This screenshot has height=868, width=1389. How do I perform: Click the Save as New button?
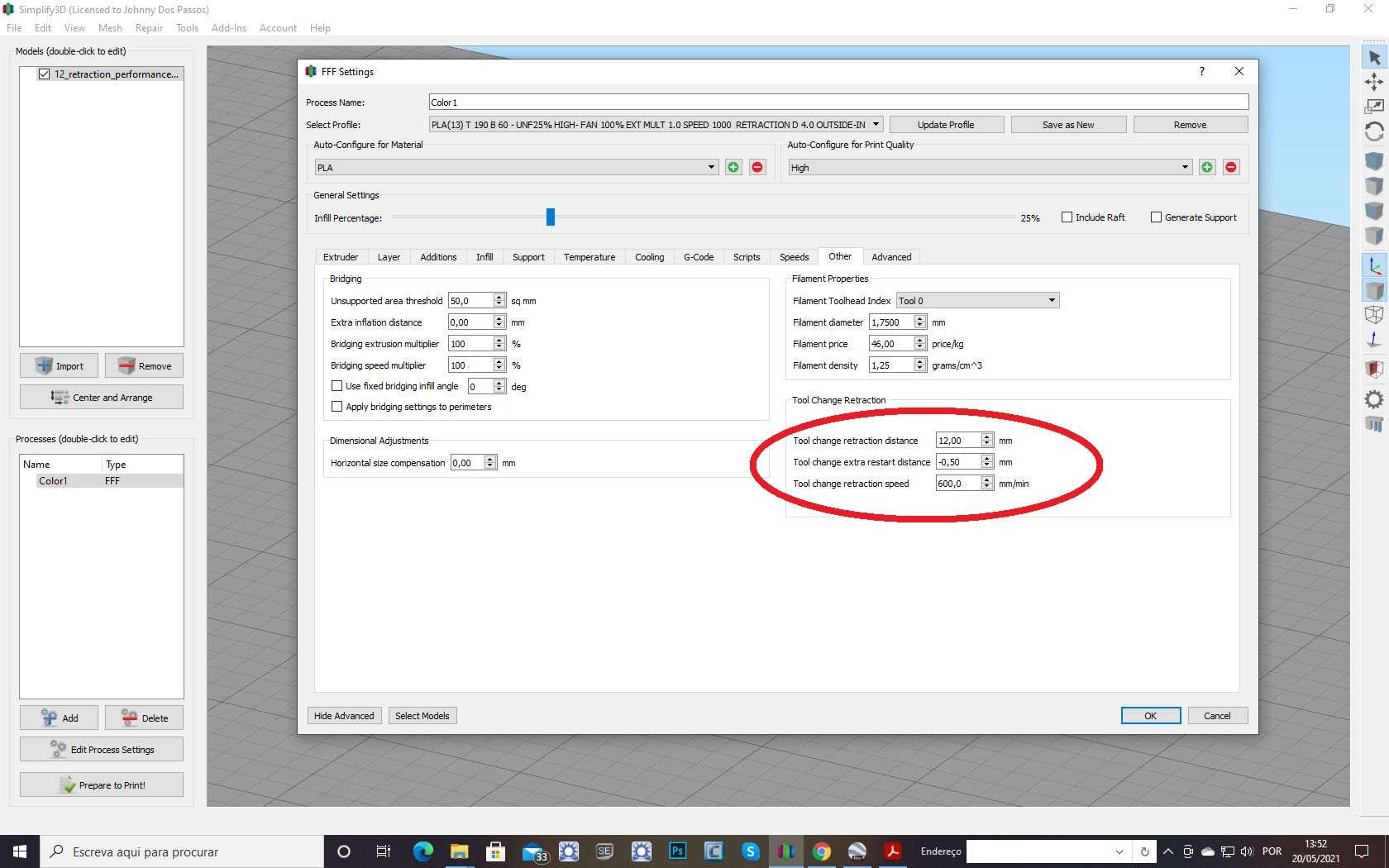click(x=1068, y=125)
